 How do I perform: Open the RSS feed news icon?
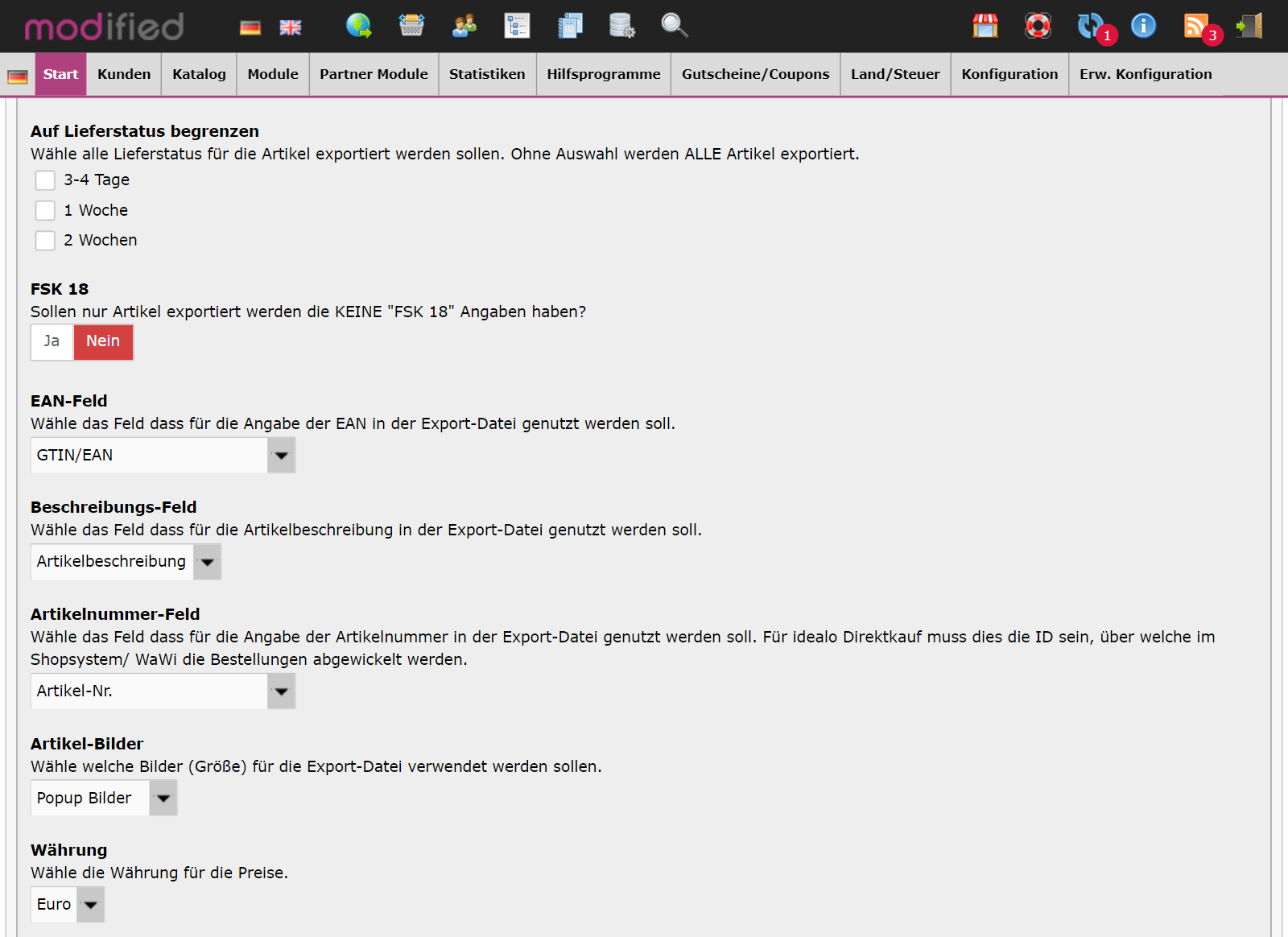tap(1196, 26)
